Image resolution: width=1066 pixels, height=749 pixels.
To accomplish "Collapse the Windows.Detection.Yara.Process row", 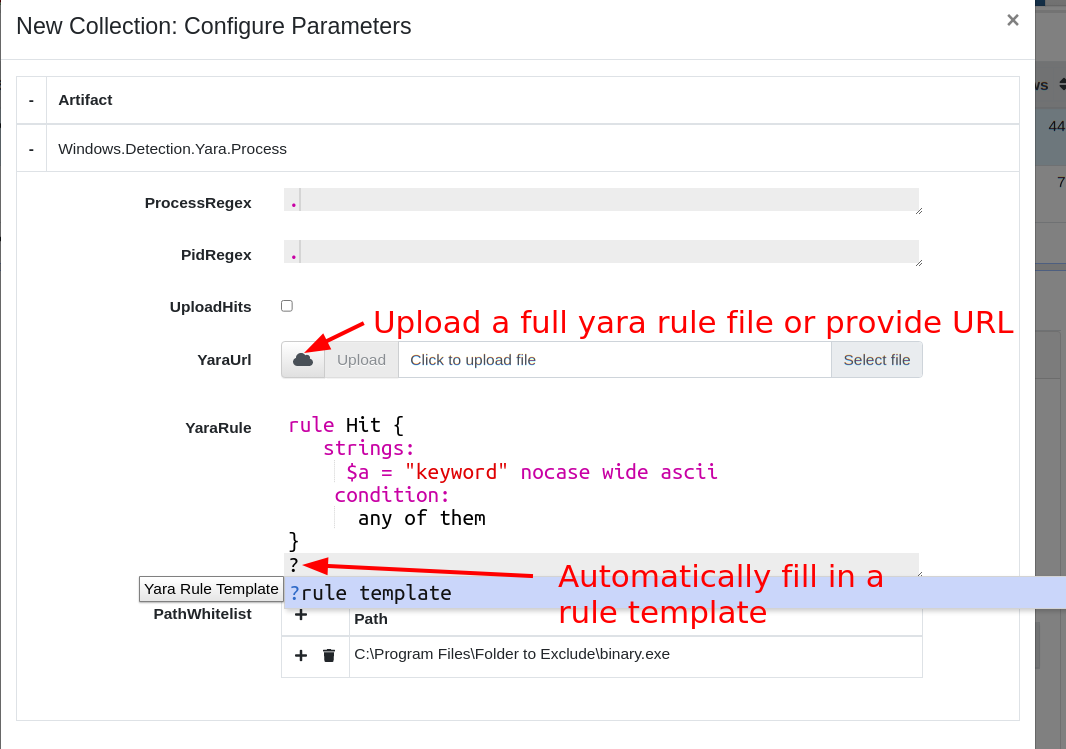I will (31, 148).
